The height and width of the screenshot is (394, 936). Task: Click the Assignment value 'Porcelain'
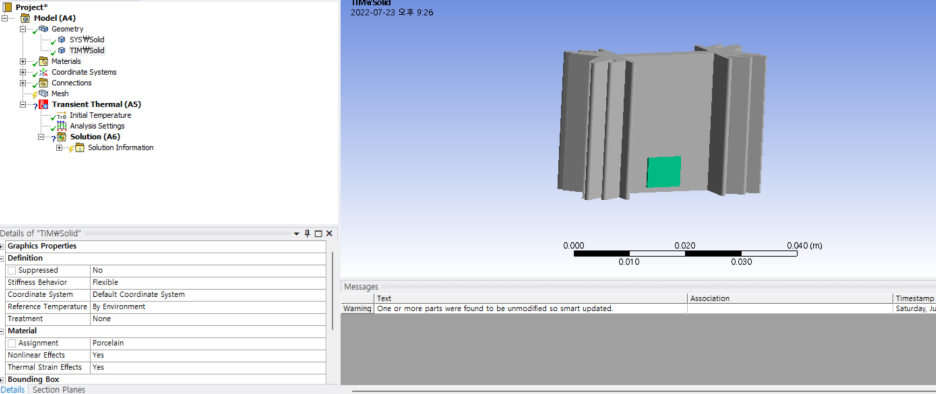(x=208, y=343)
